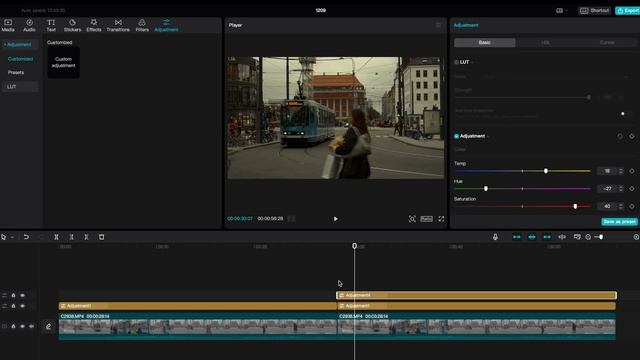Click the timeline zoom slider handle

coord(601,237)
